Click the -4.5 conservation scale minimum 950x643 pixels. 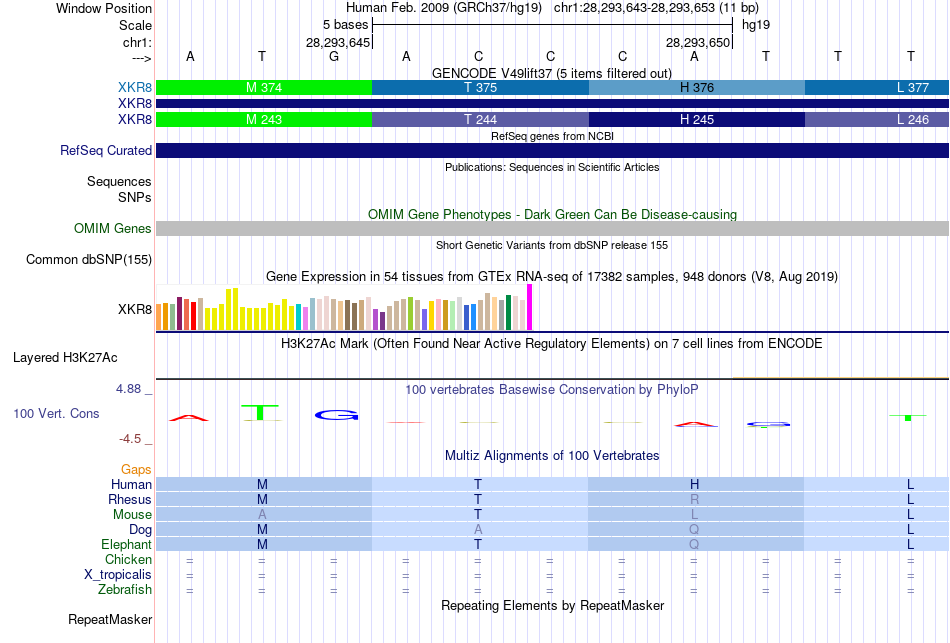pyautogui.click(x=130, y=439)
